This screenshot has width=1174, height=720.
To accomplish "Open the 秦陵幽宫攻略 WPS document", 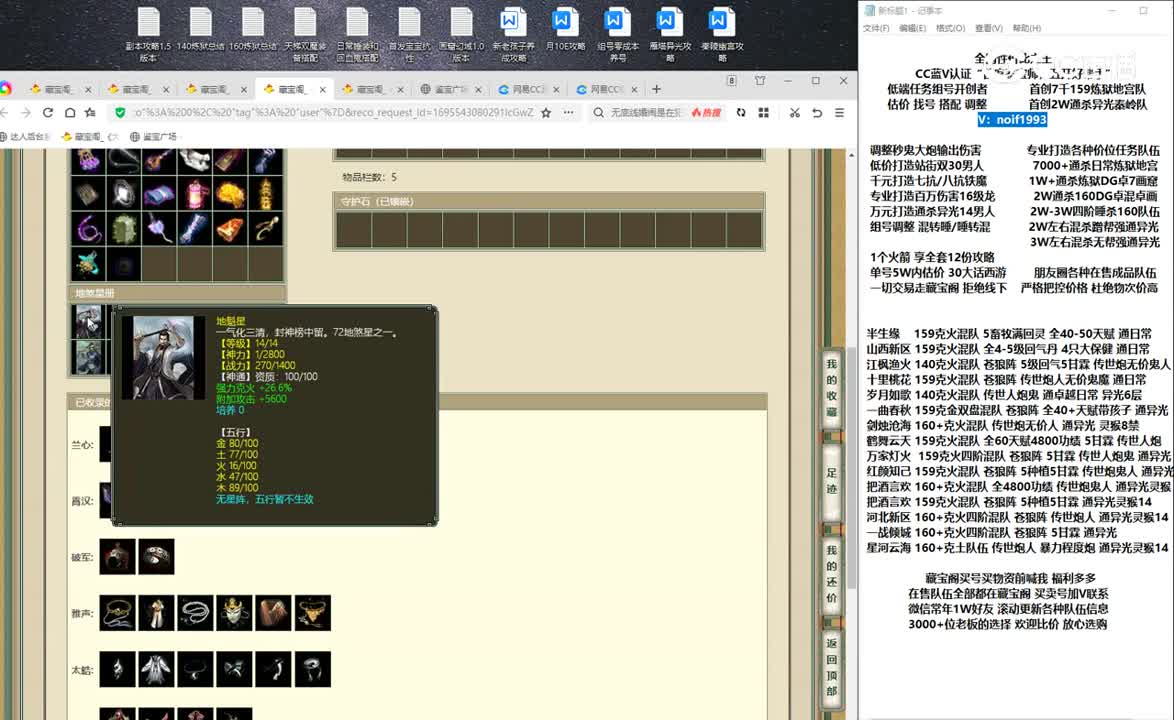I will pos(722,34).
